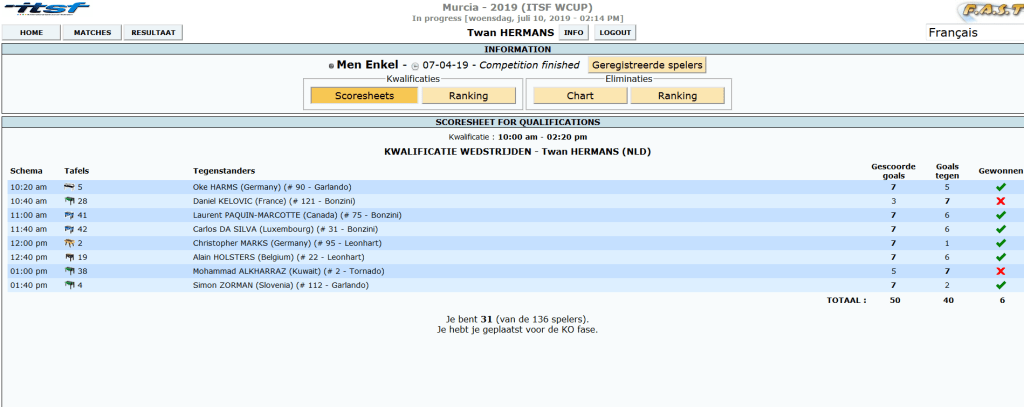Click table icon next to table 28
The image size is (1024, 407).
point(70,201)
